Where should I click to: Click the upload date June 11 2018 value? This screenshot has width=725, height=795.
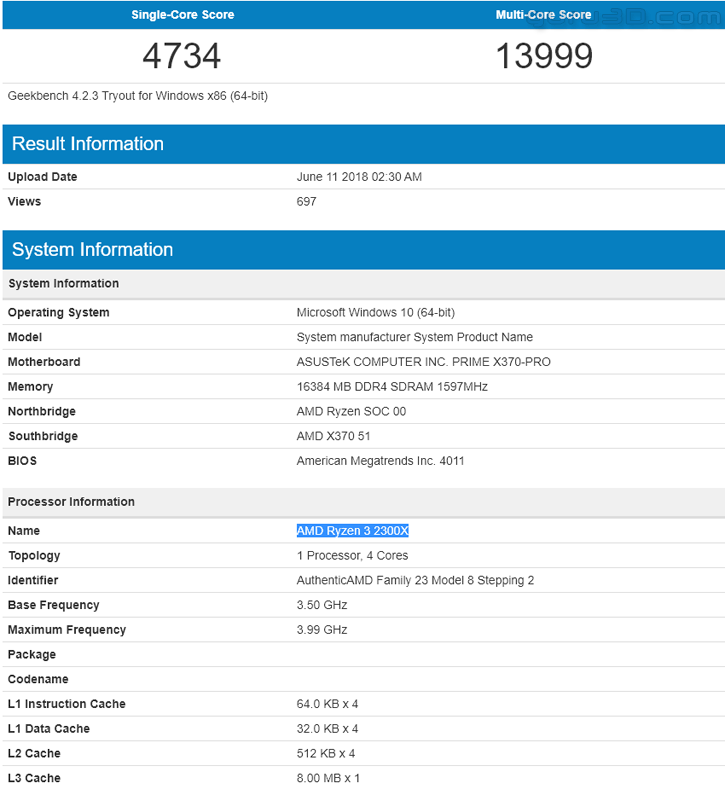click(359, 177)
